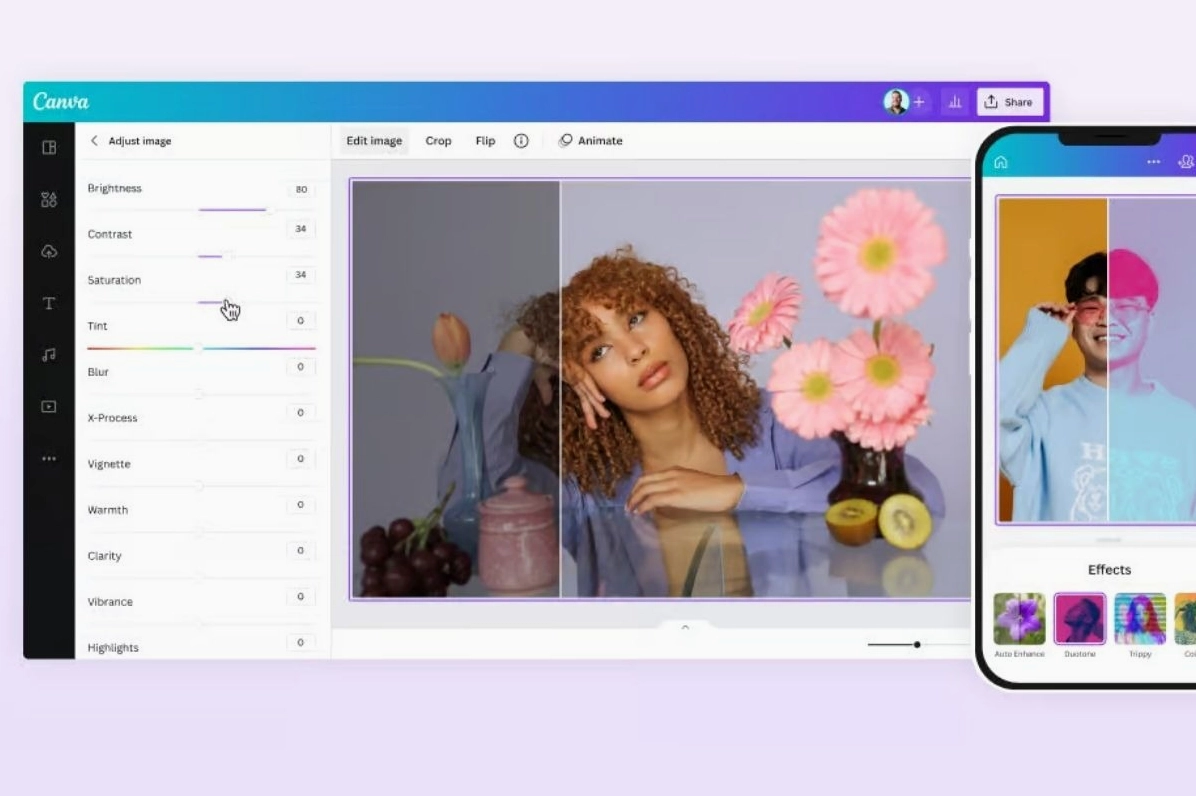This screenshot has height=796, width=1196.
Task: Click the Brightness value field
Action: (x=300, y=190)
